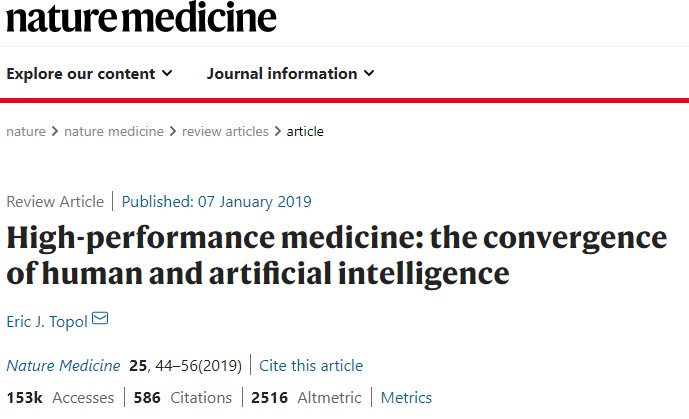
Task: Click 'Cite this article' link
Action: click(311, 365)
